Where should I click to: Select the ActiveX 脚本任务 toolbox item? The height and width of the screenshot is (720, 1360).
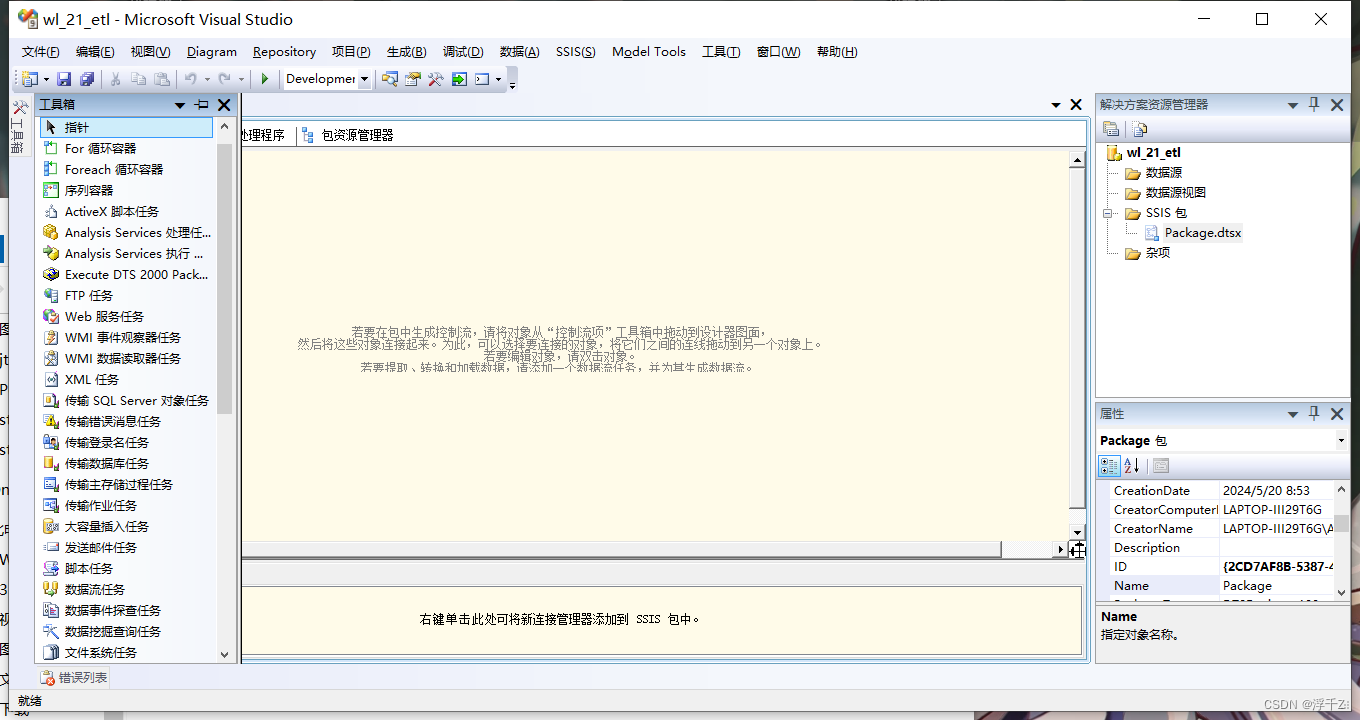tap(126, 211)
